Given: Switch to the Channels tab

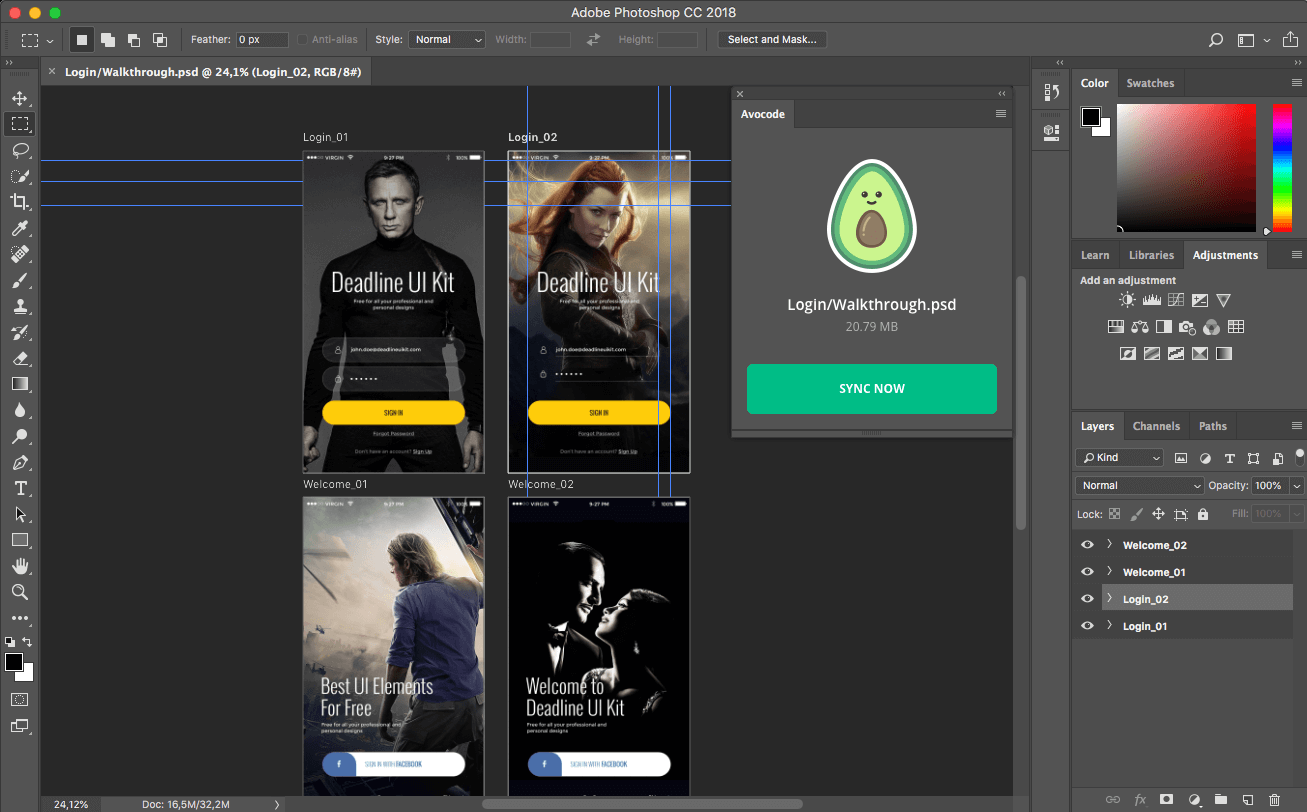Looking at the screenshot, I should (1156, 426).
